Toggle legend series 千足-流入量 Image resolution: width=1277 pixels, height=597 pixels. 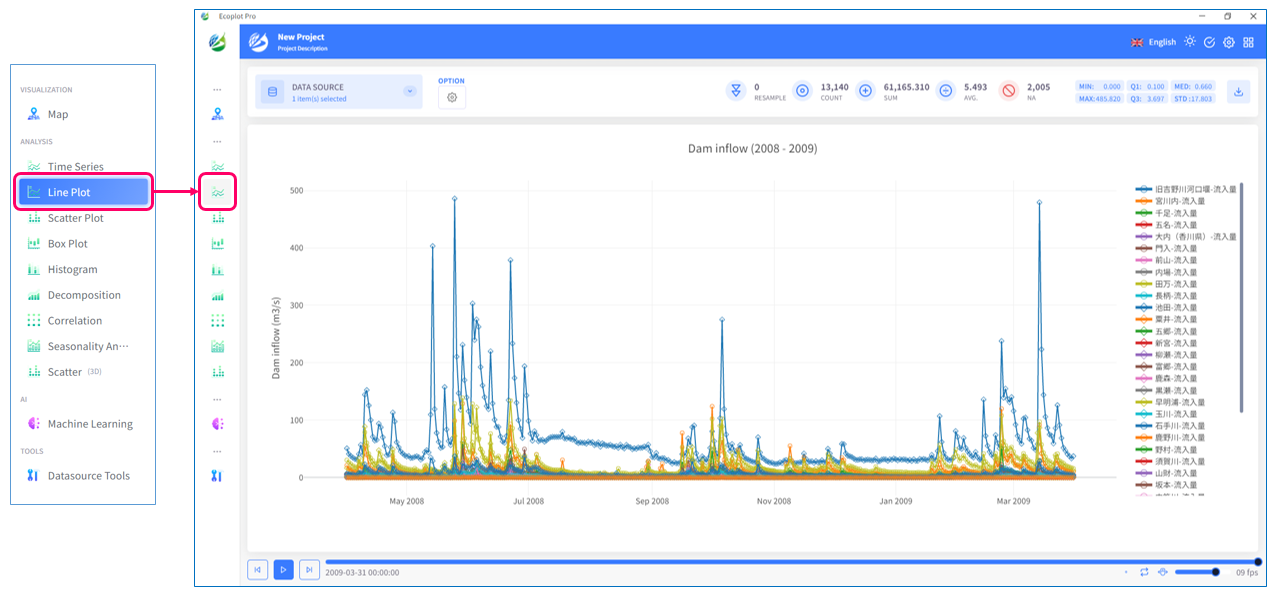1166,213
